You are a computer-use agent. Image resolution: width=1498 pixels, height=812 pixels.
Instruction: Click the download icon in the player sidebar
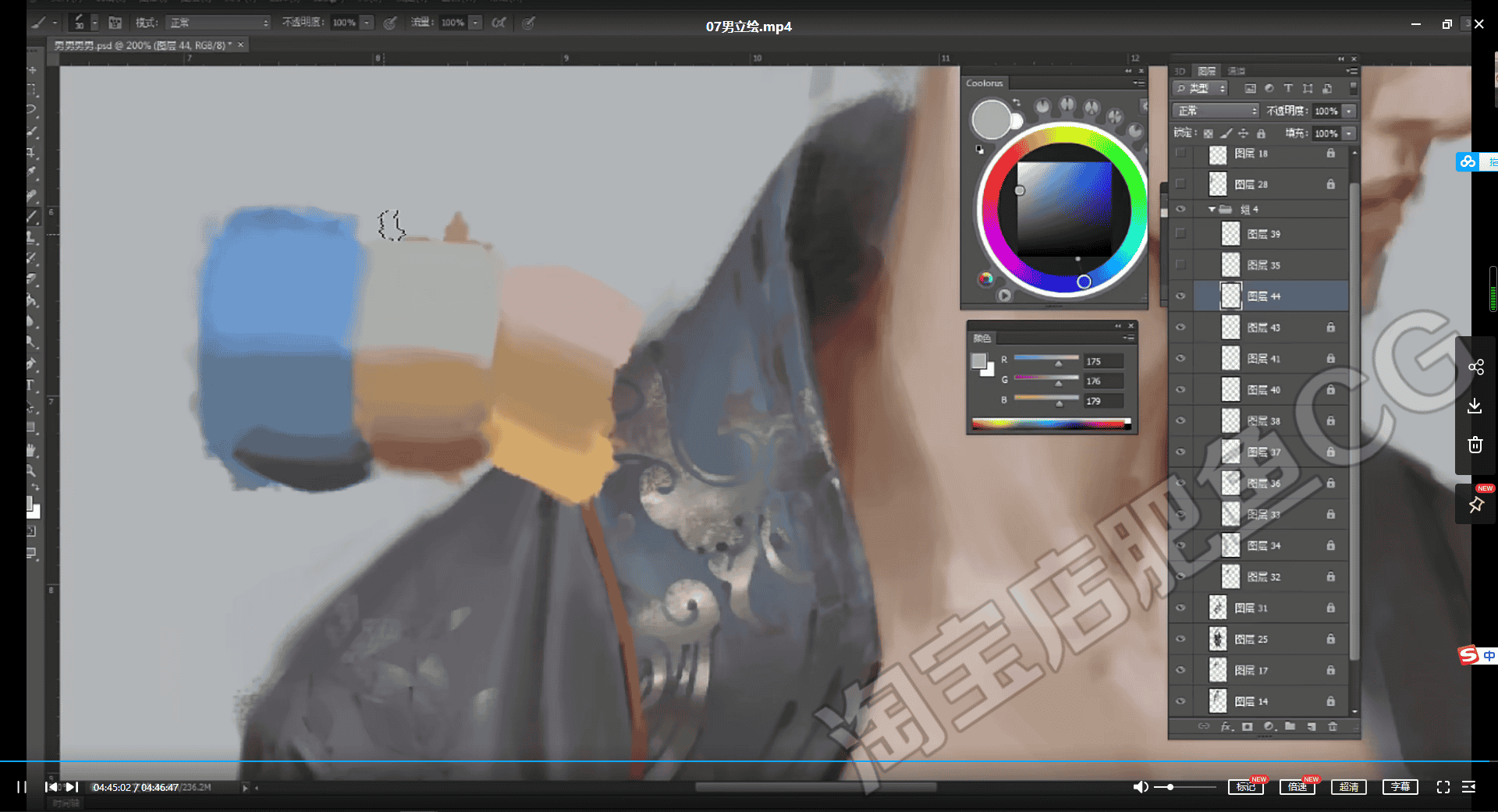coord(1475,406)
